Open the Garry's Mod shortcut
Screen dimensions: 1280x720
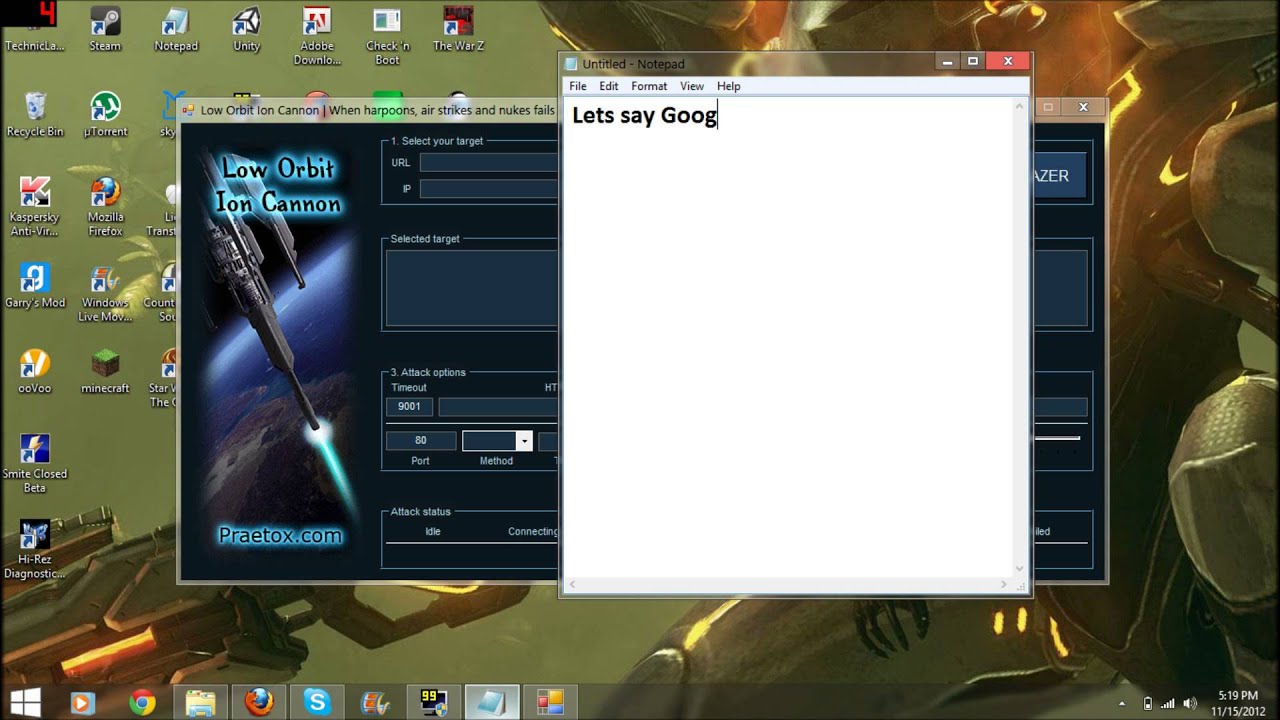tap(35, 285)
